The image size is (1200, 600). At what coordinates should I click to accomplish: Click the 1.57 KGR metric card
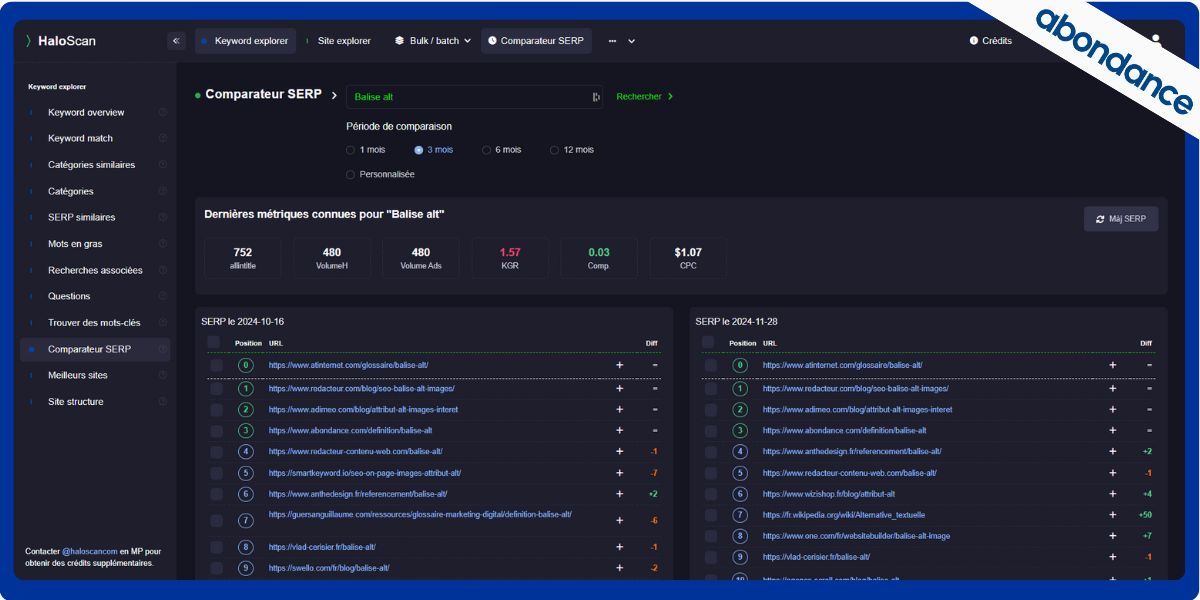[x=510, y=257]
